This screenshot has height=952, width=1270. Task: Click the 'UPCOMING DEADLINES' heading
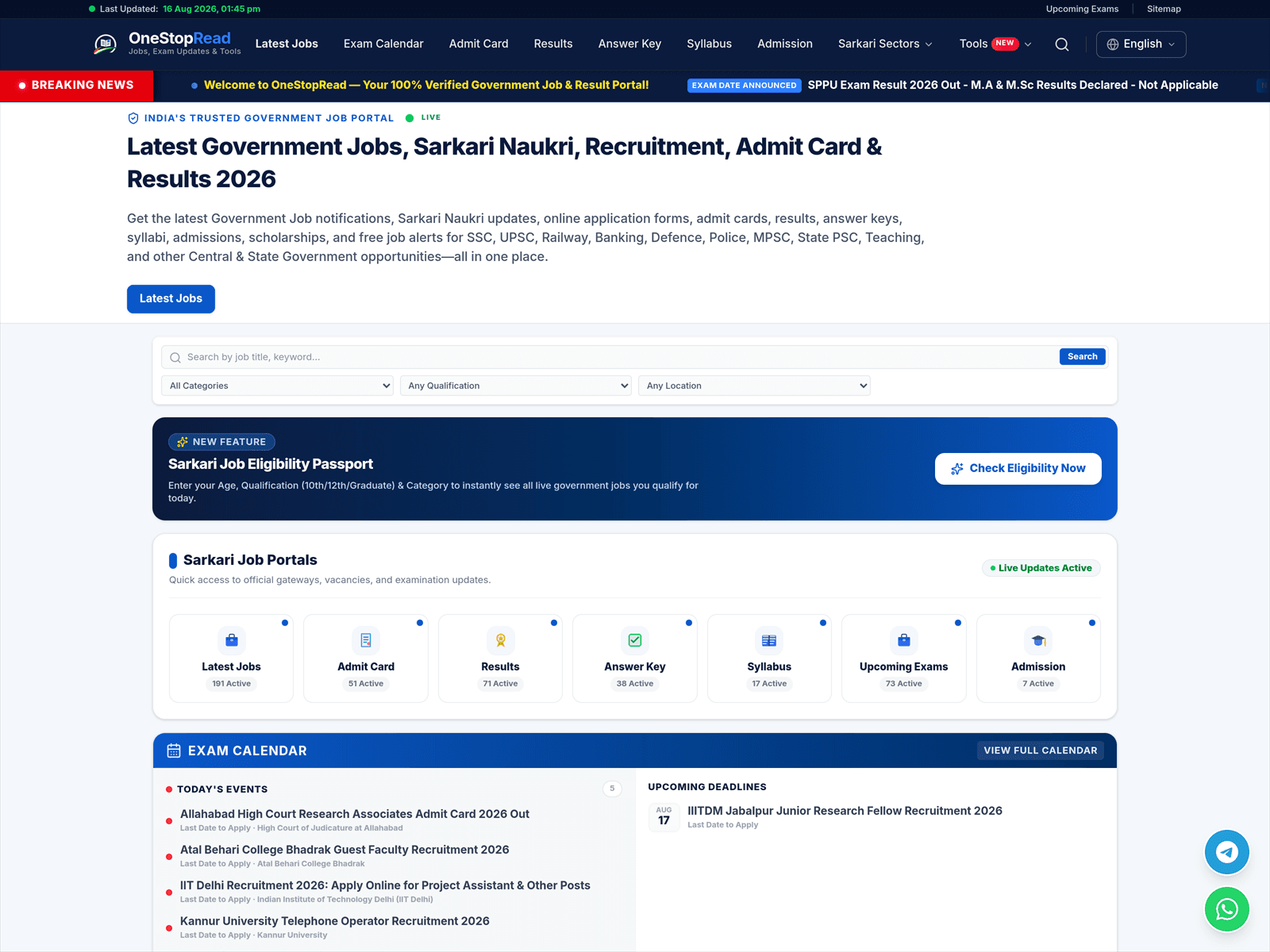[707, 787]
